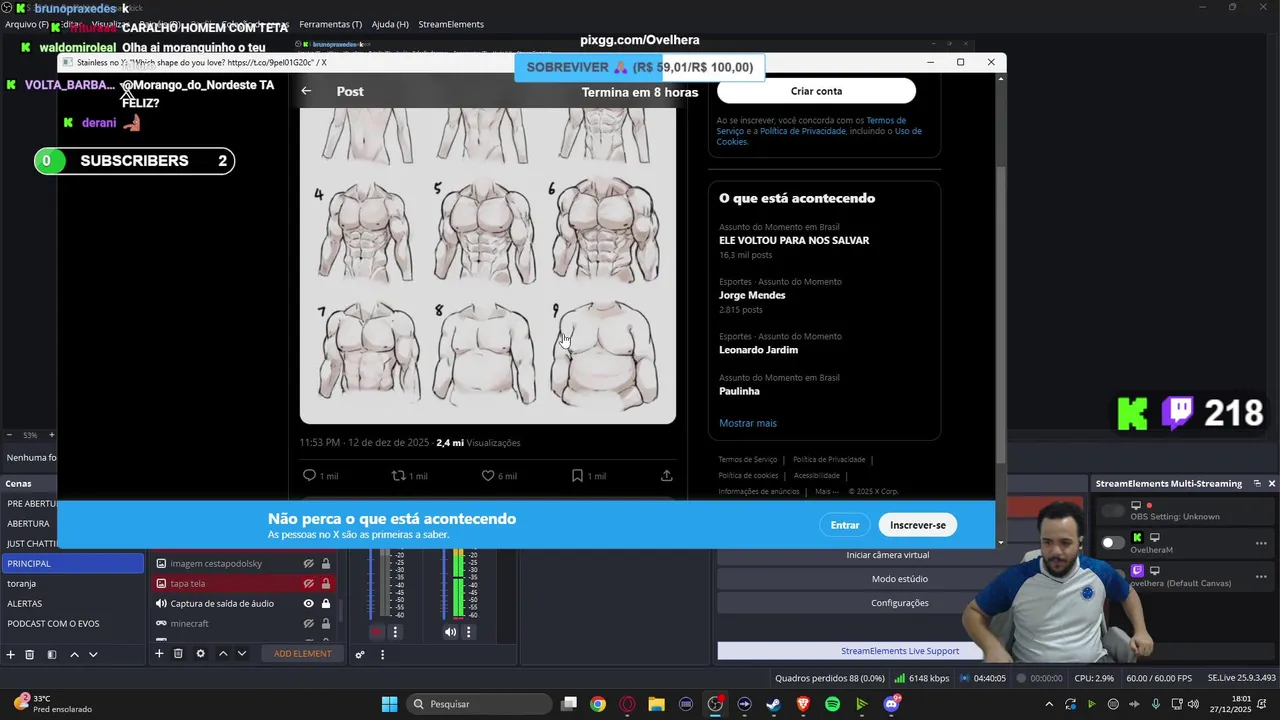Share the X post with upload icon
Viewport: 1280px width, 720px height.
[667, 476]
